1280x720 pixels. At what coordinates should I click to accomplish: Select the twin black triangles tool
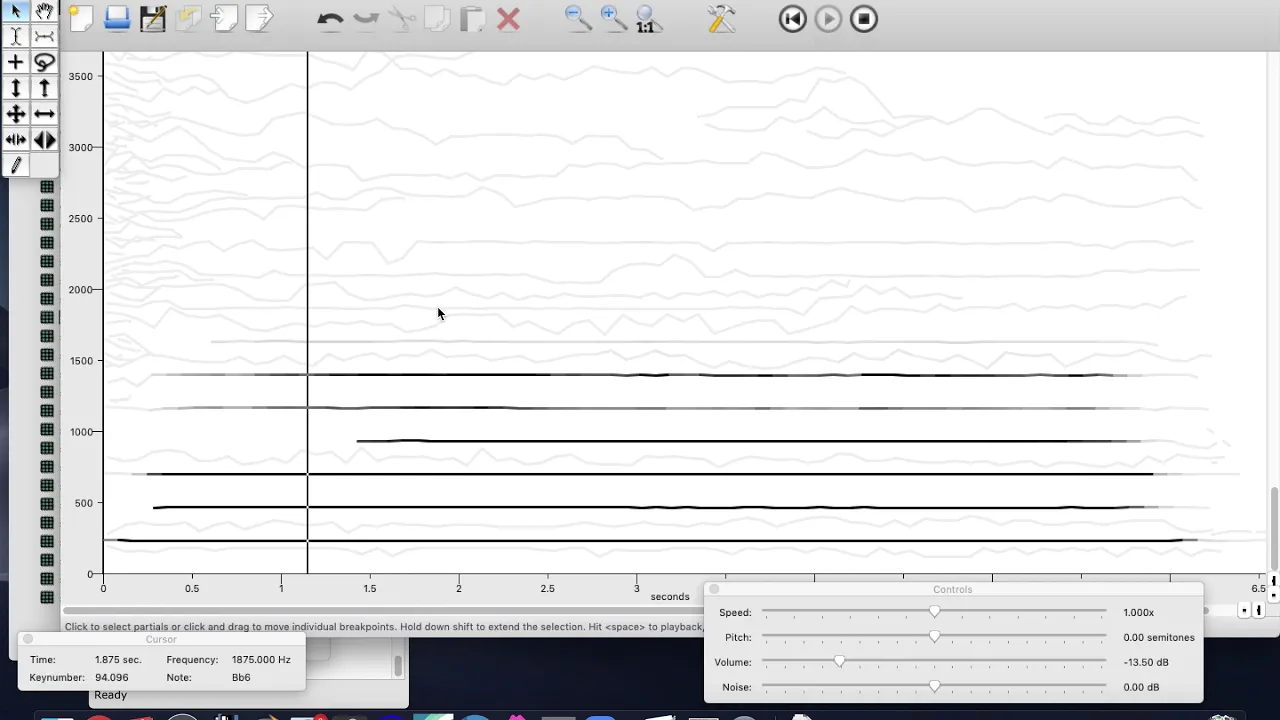44,140
